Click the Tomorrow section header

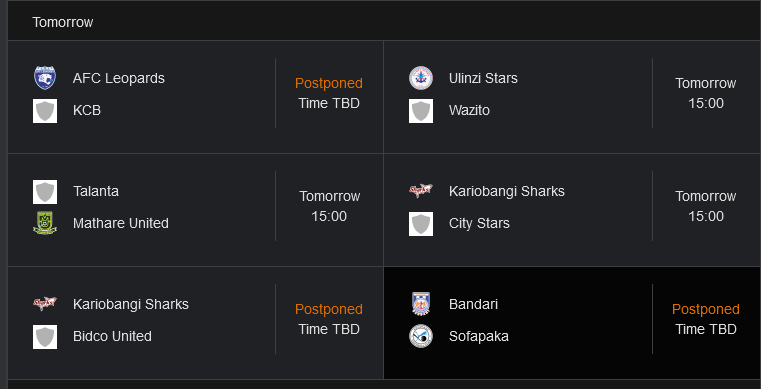pyautogui.click(x=63, y=22)
